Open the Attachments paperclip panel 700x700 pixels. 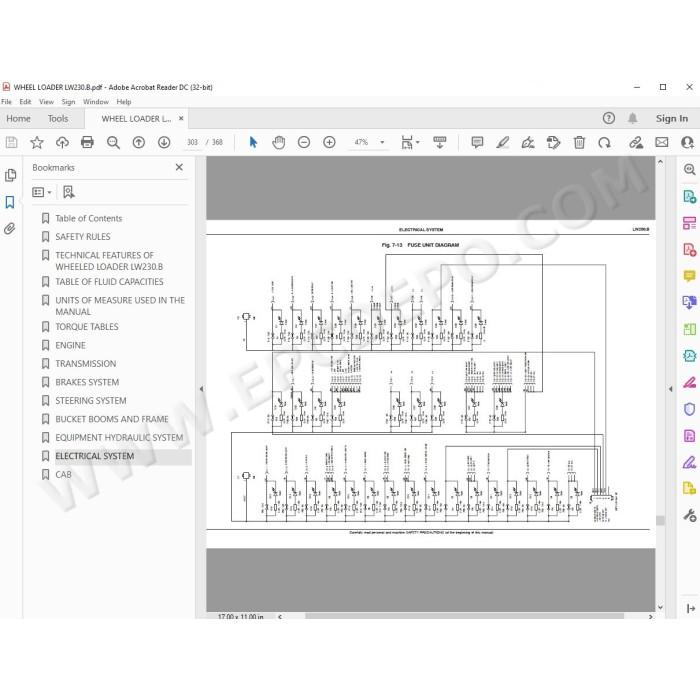click(x=10, y=229)
